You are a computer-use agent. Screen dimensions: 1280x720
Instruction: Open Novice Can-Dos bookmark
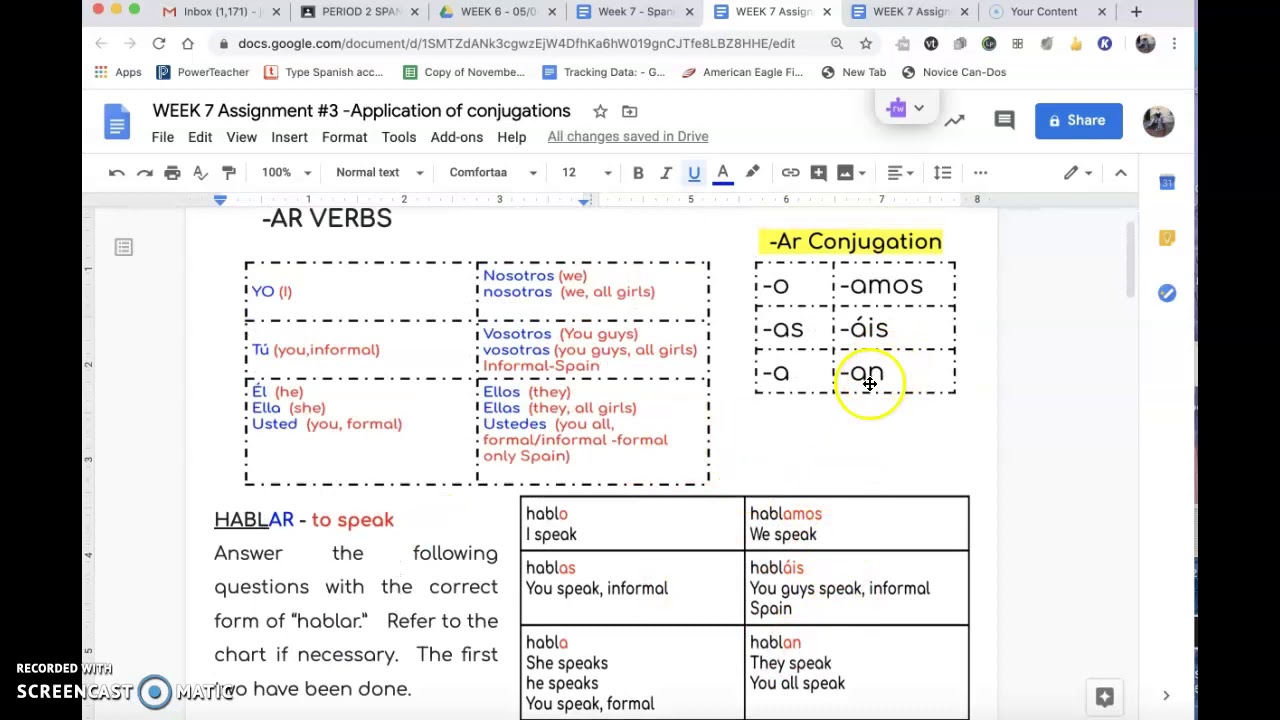[x=953, y=72]
